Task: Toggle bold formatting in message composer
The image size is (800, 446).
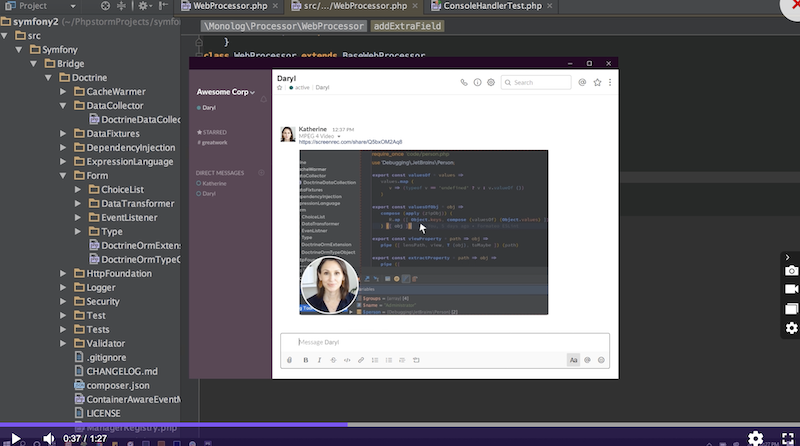Action: click(306, 360)
